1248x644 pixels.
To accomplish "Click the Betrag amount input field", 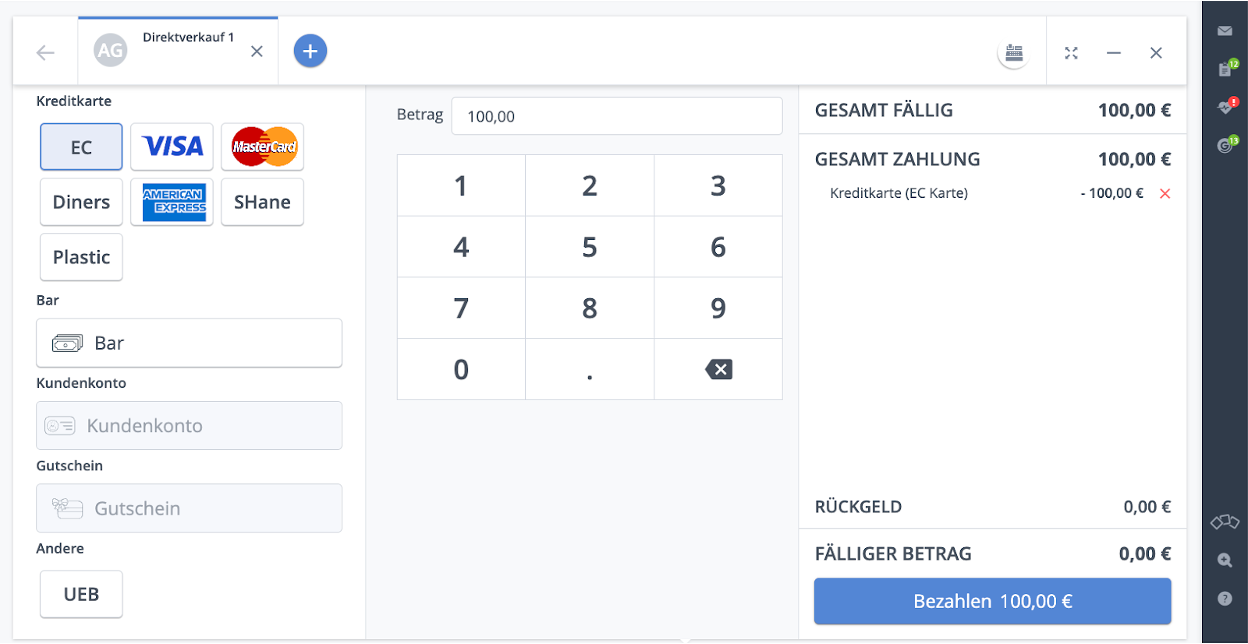I will tap(616, 116).
